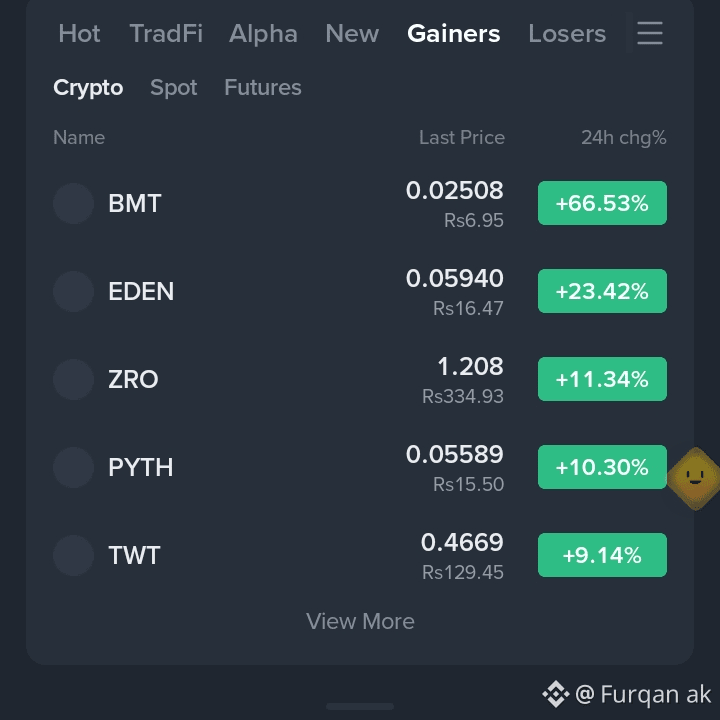Click the +66.53% change badge for BMT

(602, 203)
